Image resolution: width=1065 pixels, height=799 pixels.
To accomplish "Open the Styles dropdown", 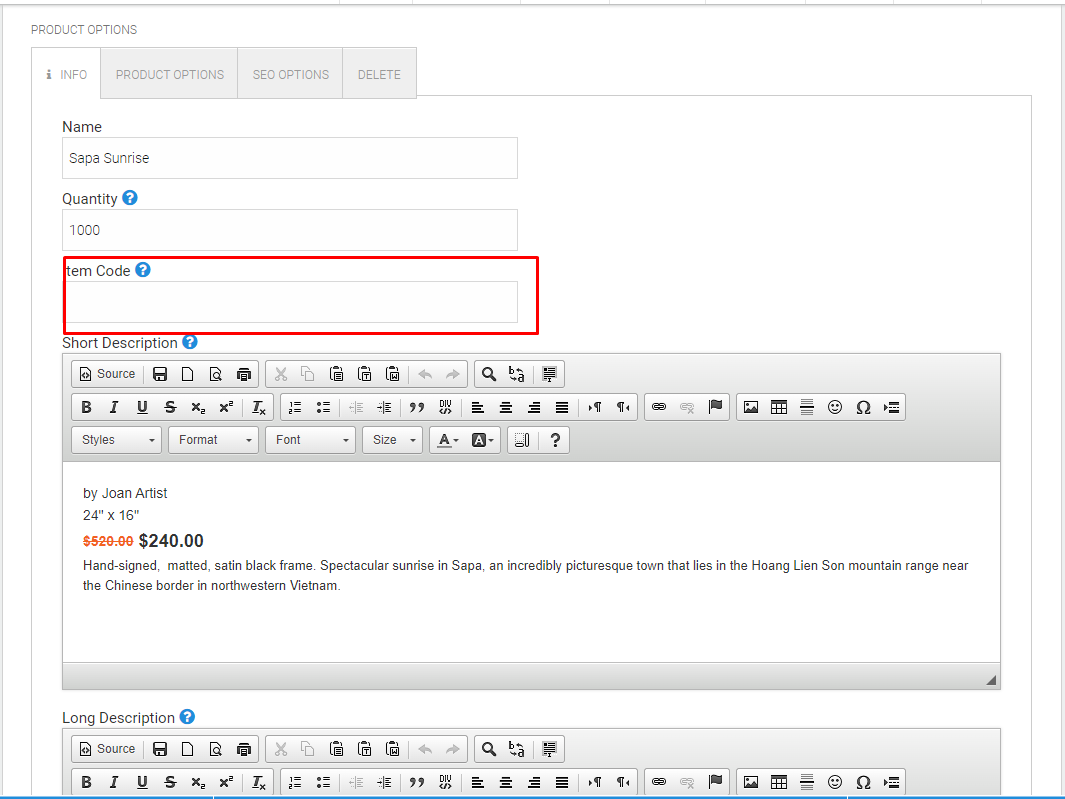I will coord(115,439).
